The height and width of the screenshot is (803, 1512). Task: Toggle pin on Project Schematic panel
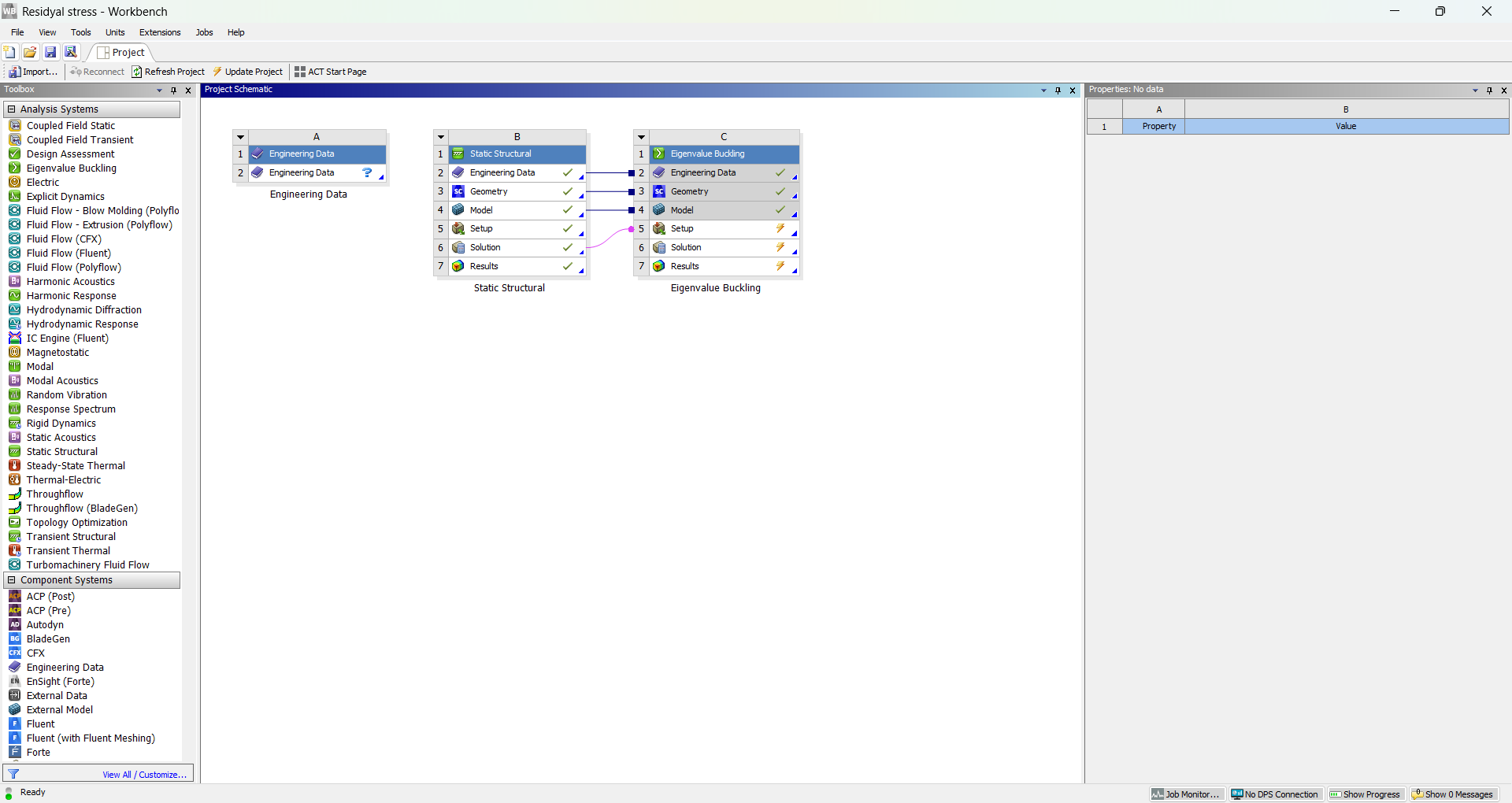[1058, 91]
